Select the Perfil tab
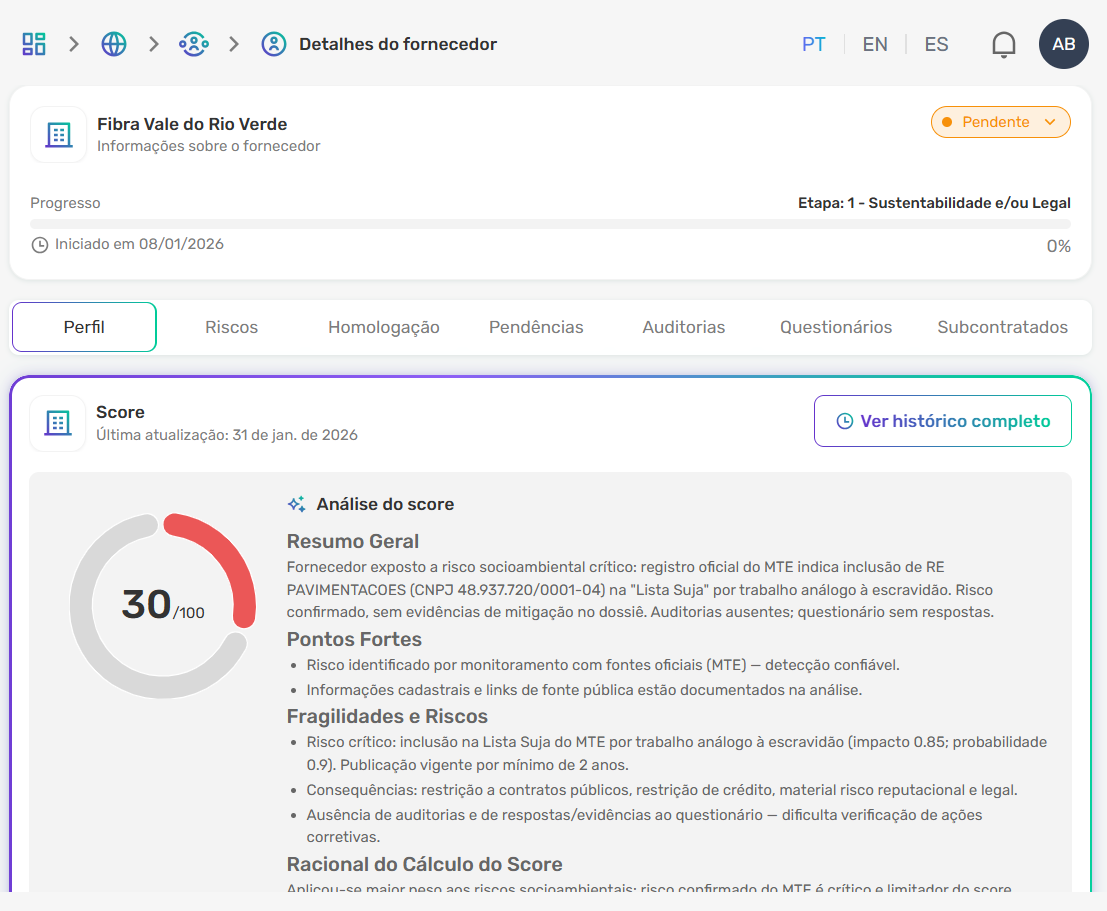 point(84,327)
